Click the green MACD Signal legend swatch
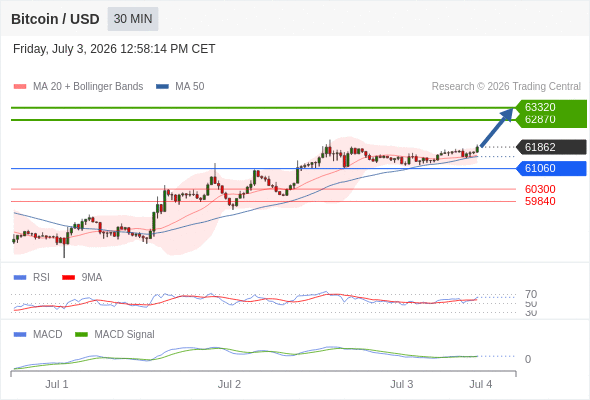 81,334
